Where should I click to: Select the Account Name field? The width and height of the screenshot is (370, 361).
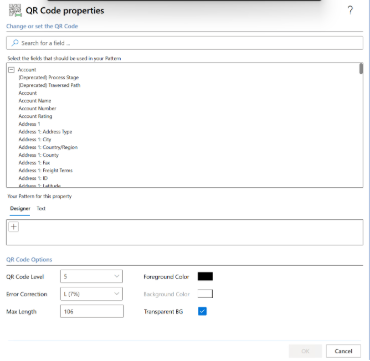(x=35, y=101)
